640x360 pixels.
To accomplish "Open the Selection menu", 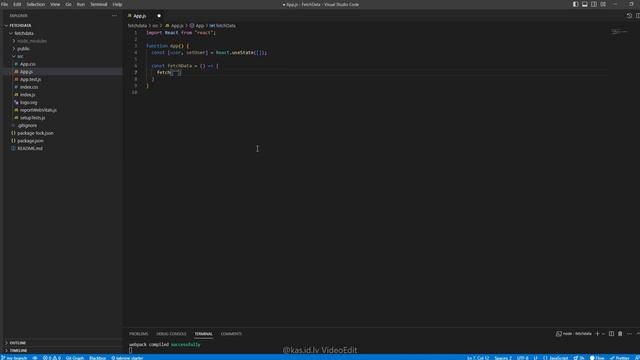I will [36, 4].
